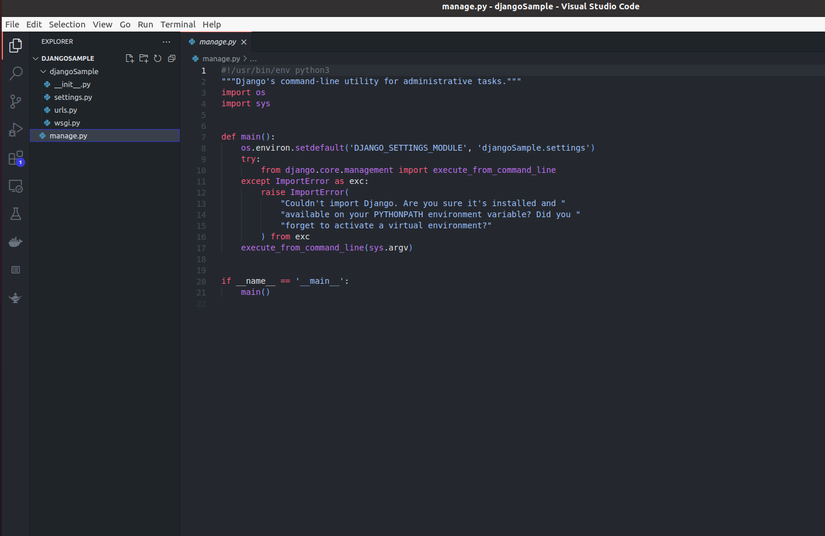Open the Docker whale icon
Viewport: 825px width, 536px height.
[x=16, y=242]
